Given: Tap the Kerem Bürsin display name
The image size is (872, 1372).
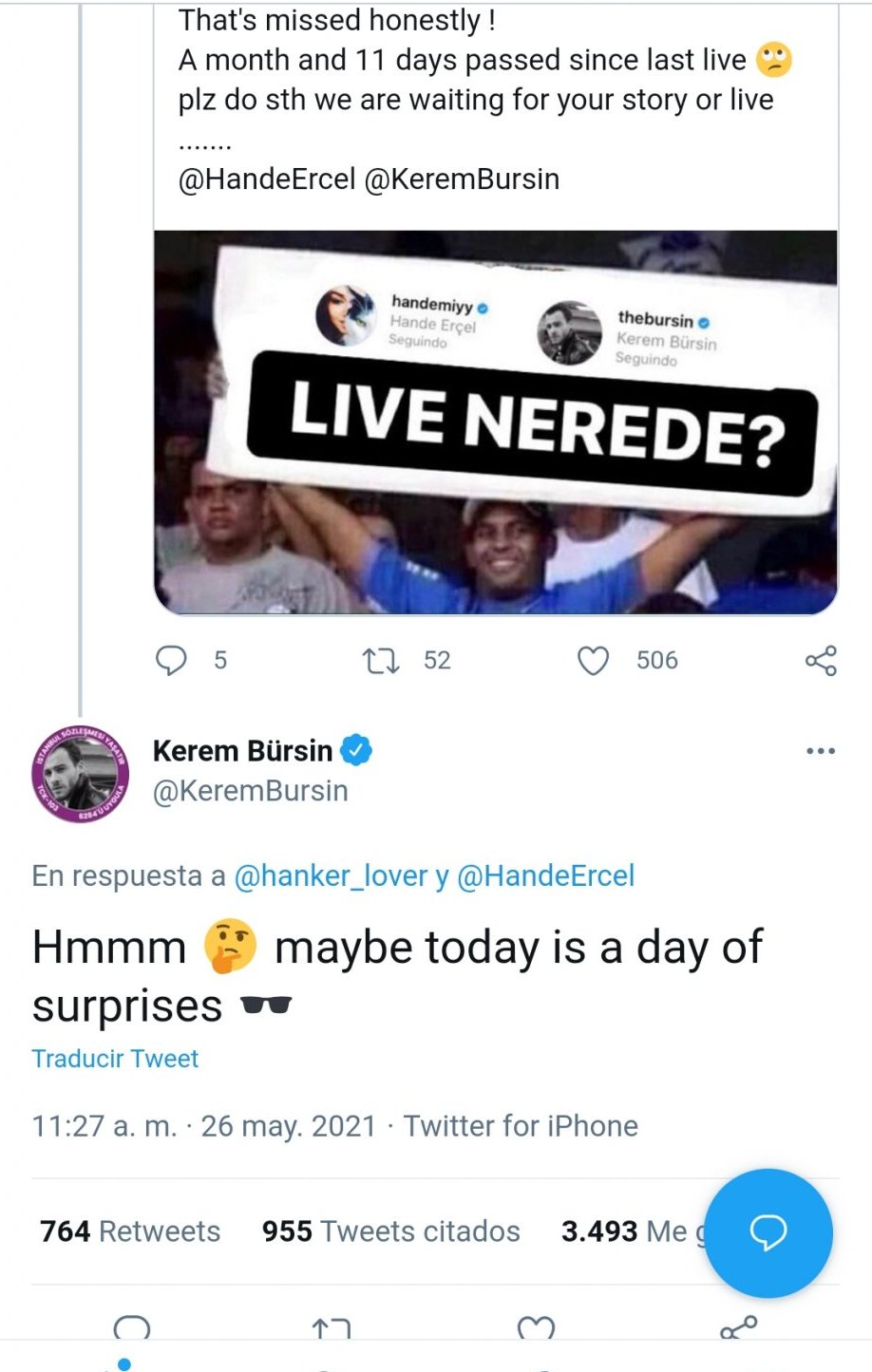Looking at the screenshot, I should pos(242,751).
